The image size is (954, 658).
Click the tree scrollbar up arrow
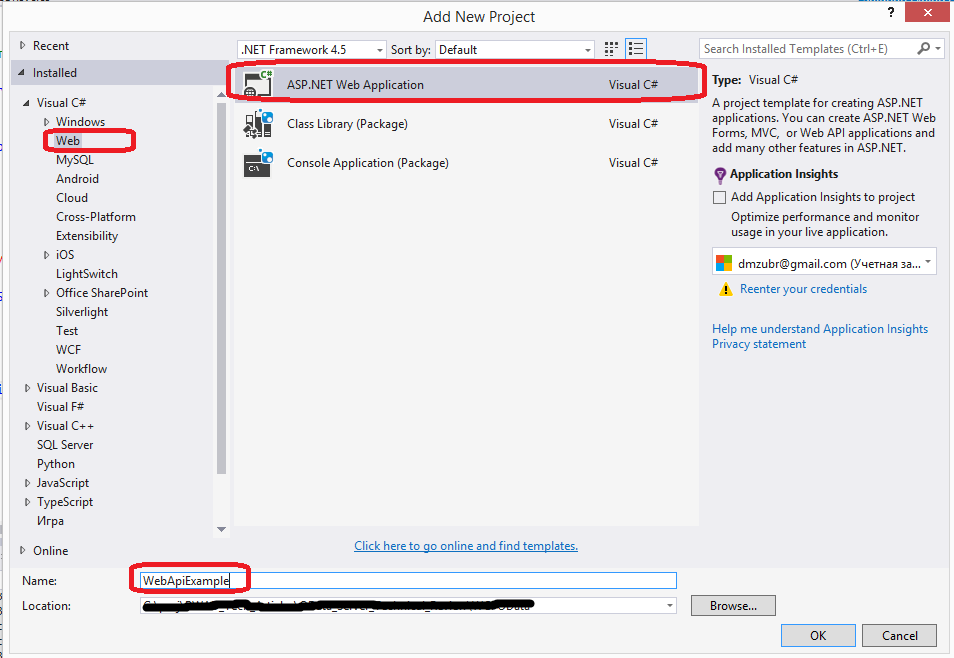click(x=221, y=94)
